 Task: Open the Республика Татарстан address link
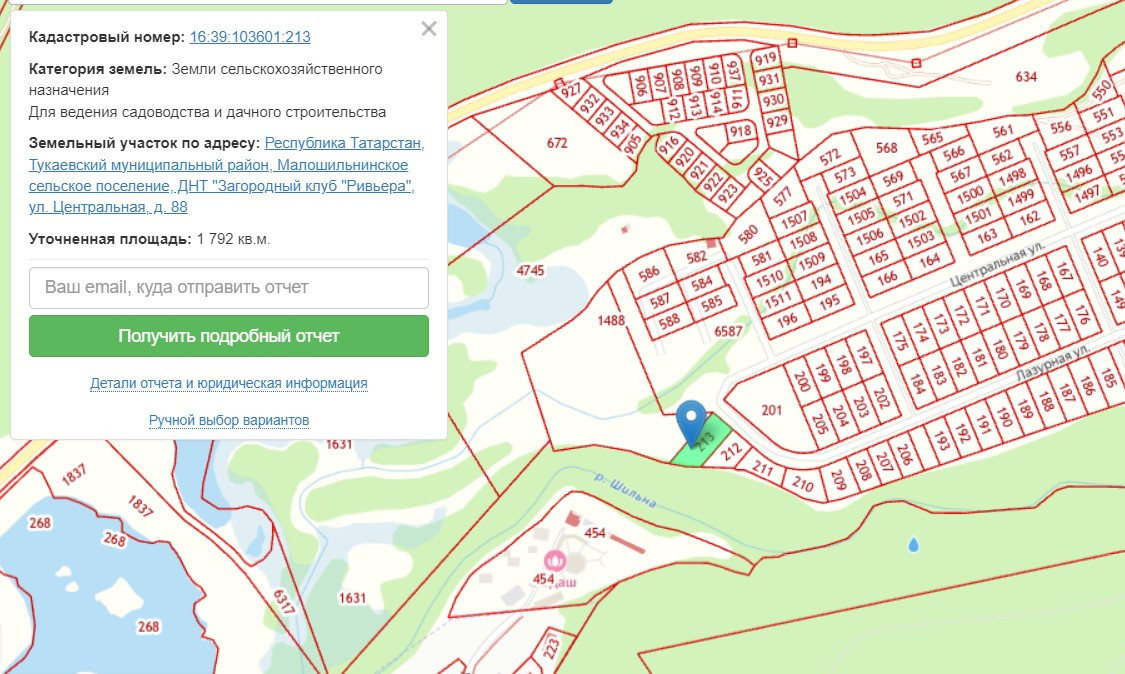tap(226, 175)
